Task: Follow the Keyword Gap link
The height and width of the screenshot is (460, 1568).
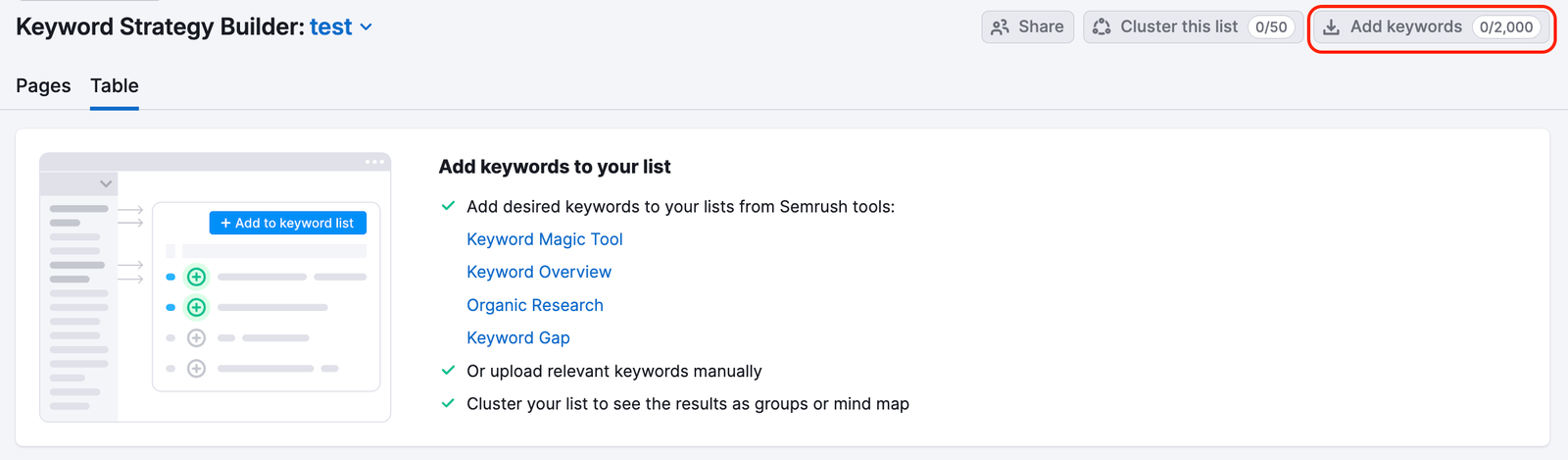Action: tap(517, 337)
